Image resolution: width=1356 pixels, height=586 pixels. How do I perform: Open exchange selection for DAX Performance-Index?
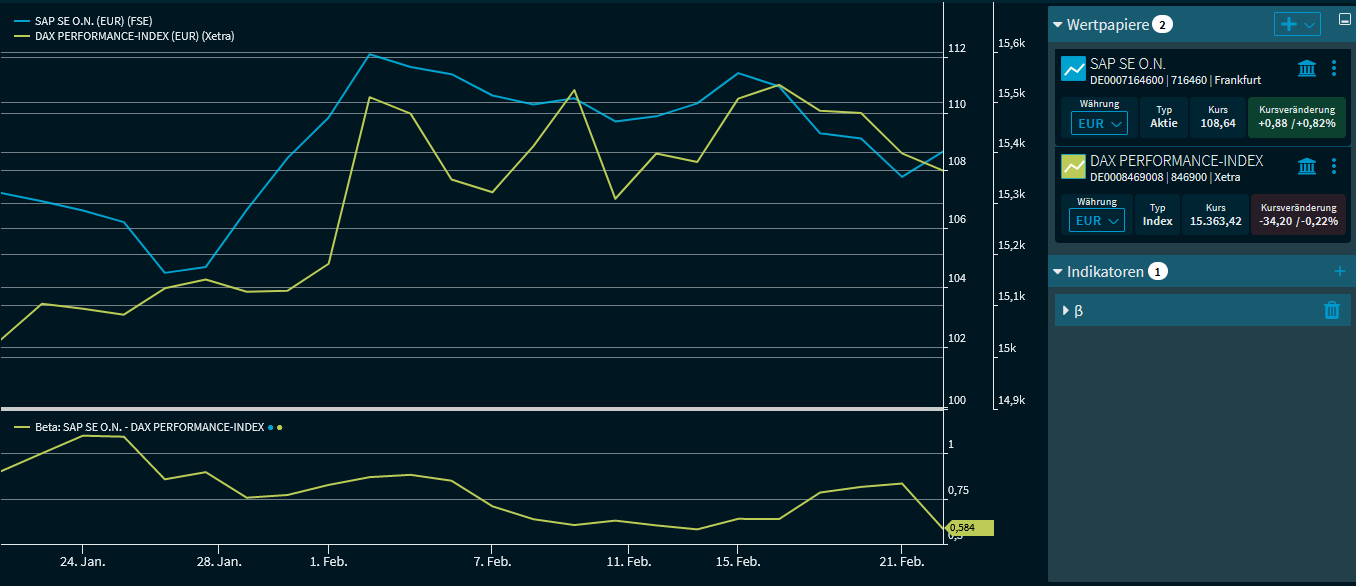tap(1306, 166)
